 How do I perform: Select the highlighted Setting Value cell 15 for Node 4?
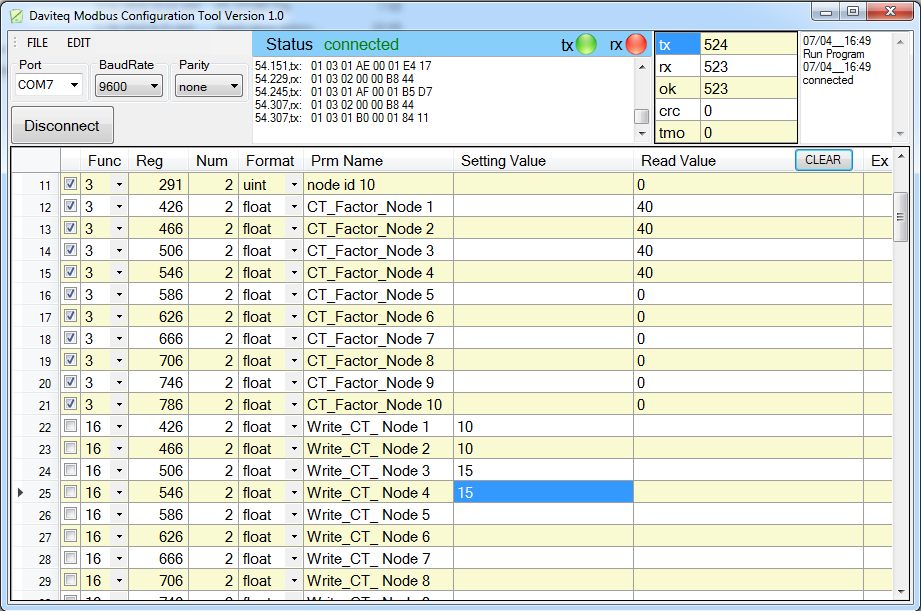coord(543,492)
